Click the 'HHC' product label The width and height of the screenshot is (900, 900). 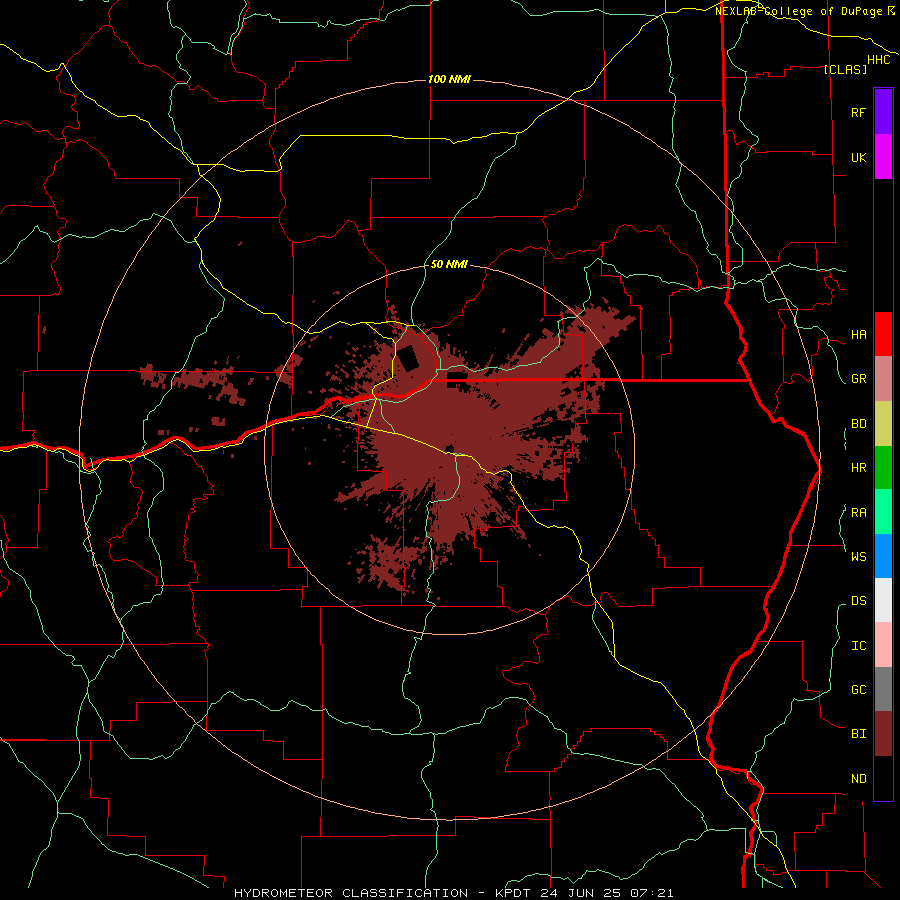[879, 60]
